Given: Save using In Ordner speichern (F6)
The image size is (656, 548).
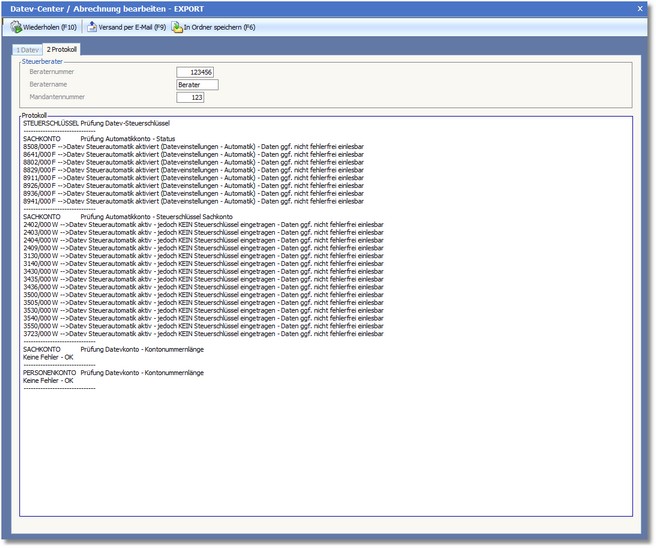Looking at the screenshot, I should tap(218, 27).
